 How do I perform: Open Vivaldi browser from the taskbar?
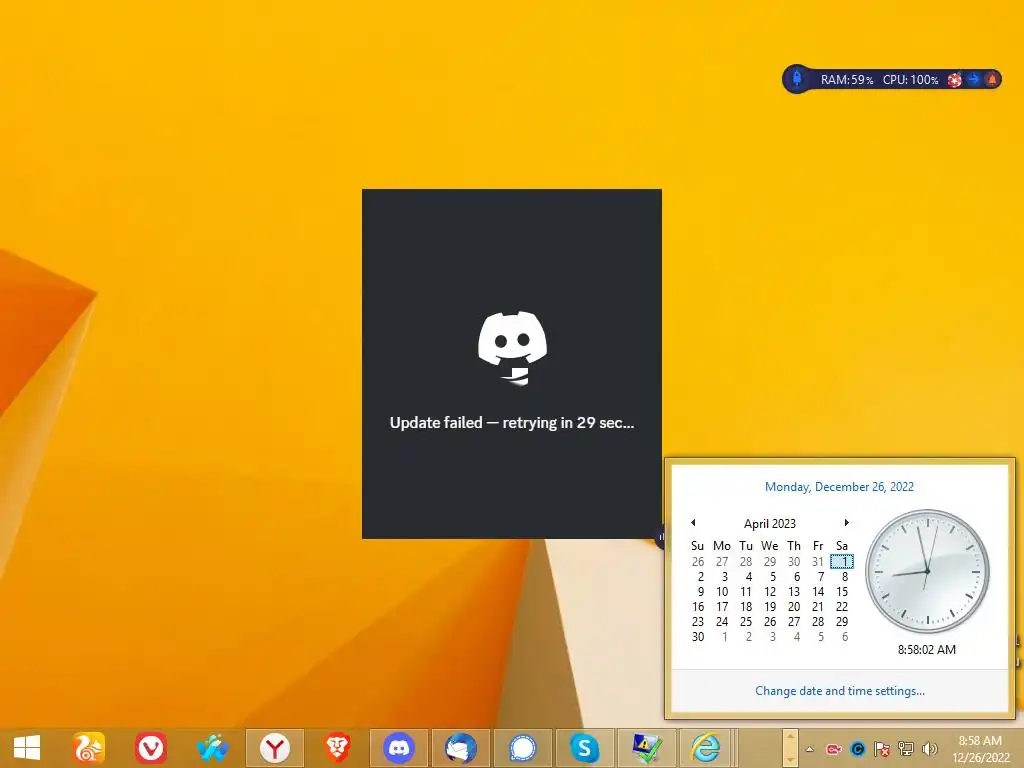[x=151, y=748]
